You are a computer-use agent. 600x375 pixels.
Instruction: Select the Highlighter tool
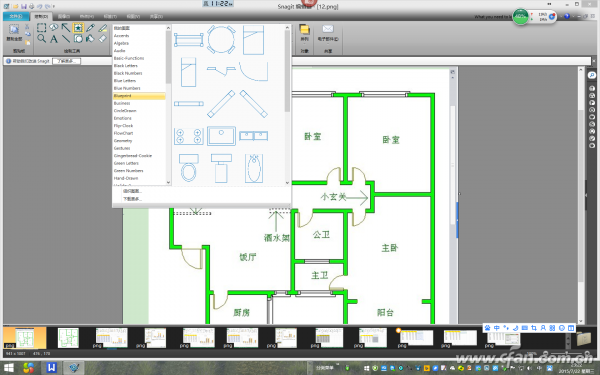pos(103,28)
